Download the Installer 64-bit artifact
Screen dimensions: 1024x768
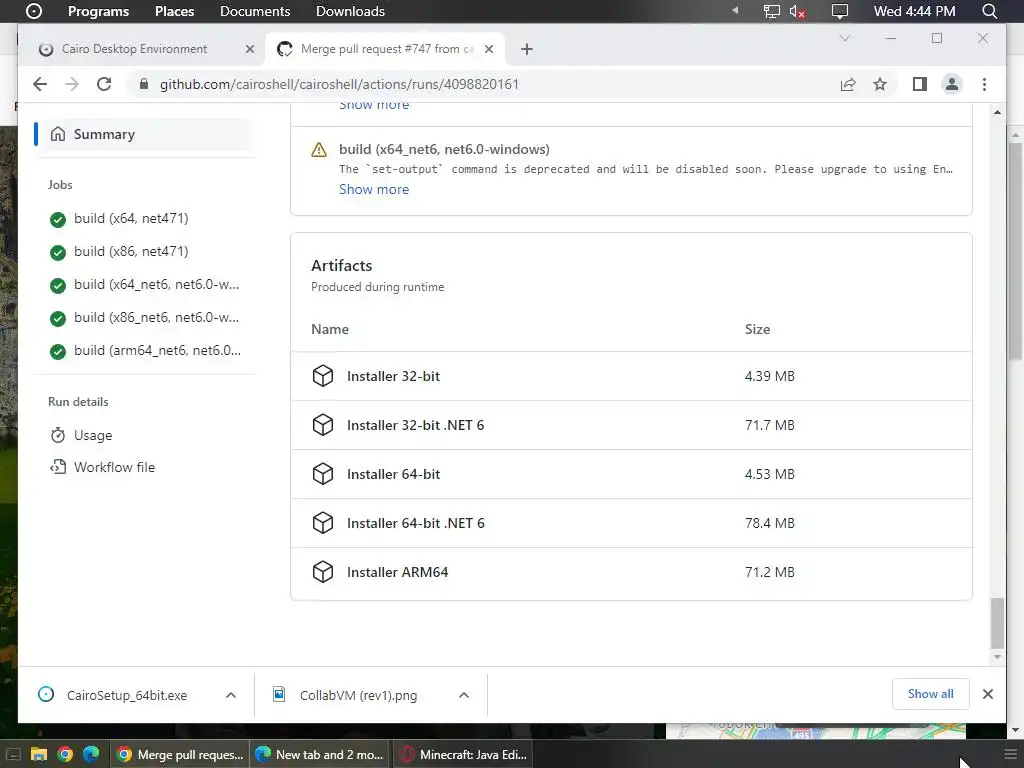(393, 474)
